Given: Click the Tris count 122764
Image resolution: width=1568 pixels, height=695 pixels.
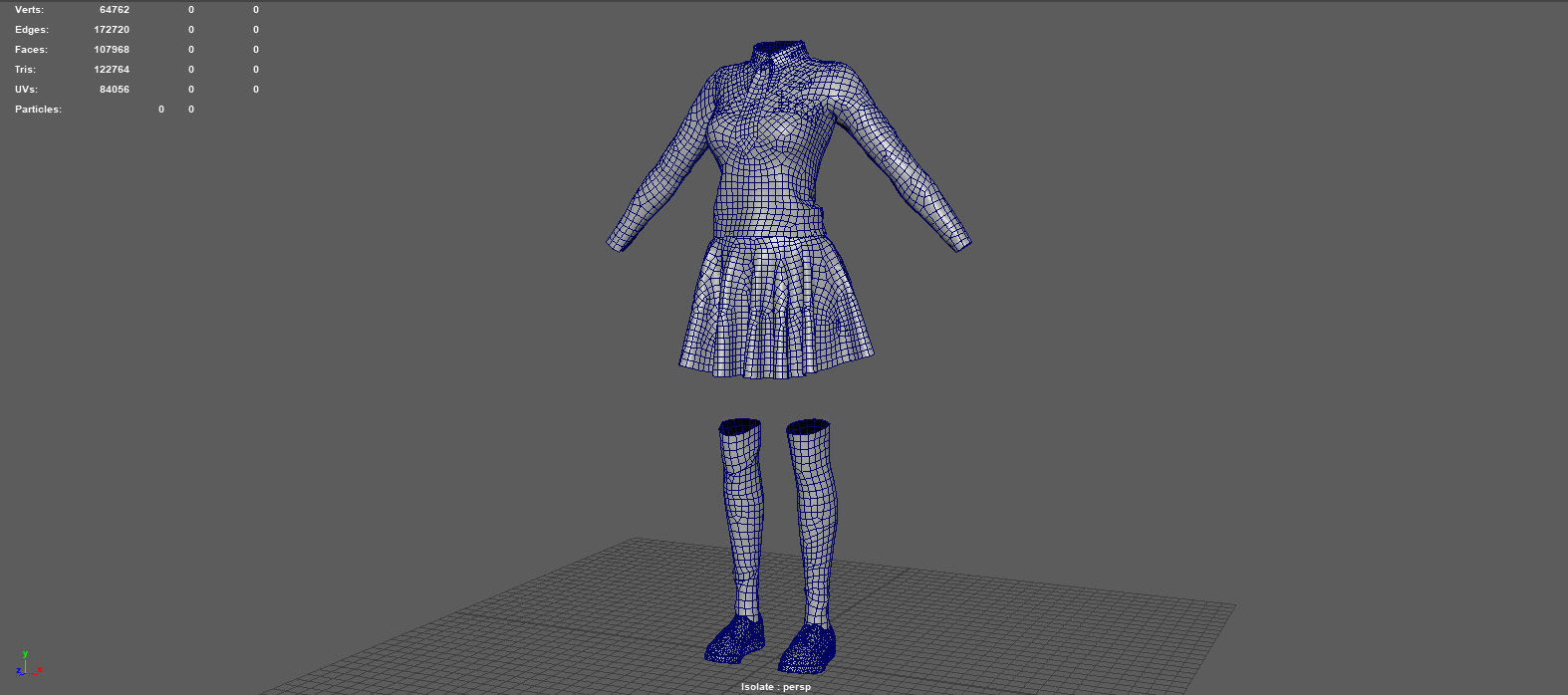Looking at the screenshot, I should [x=112, y=70].
